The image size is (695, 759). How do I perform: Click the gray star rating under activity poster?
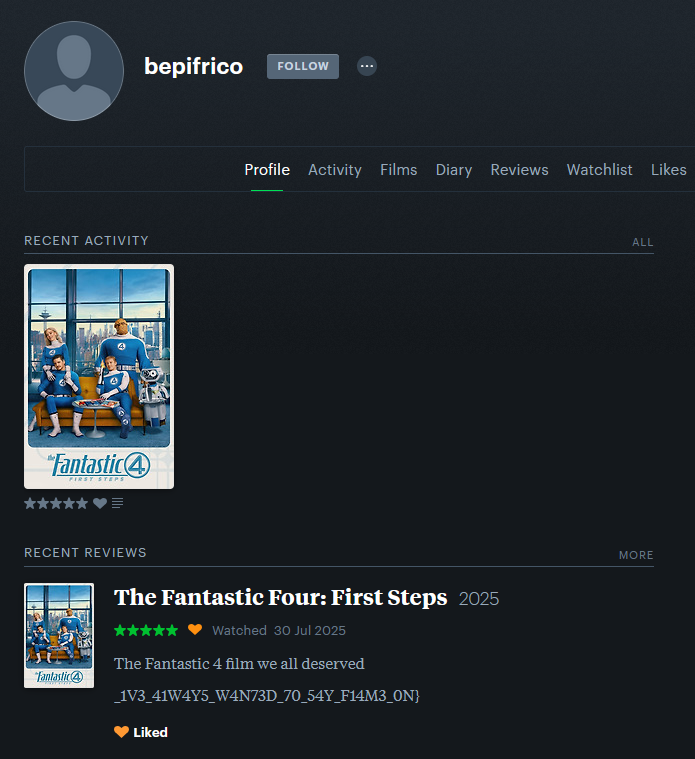(x=56, y=503)
